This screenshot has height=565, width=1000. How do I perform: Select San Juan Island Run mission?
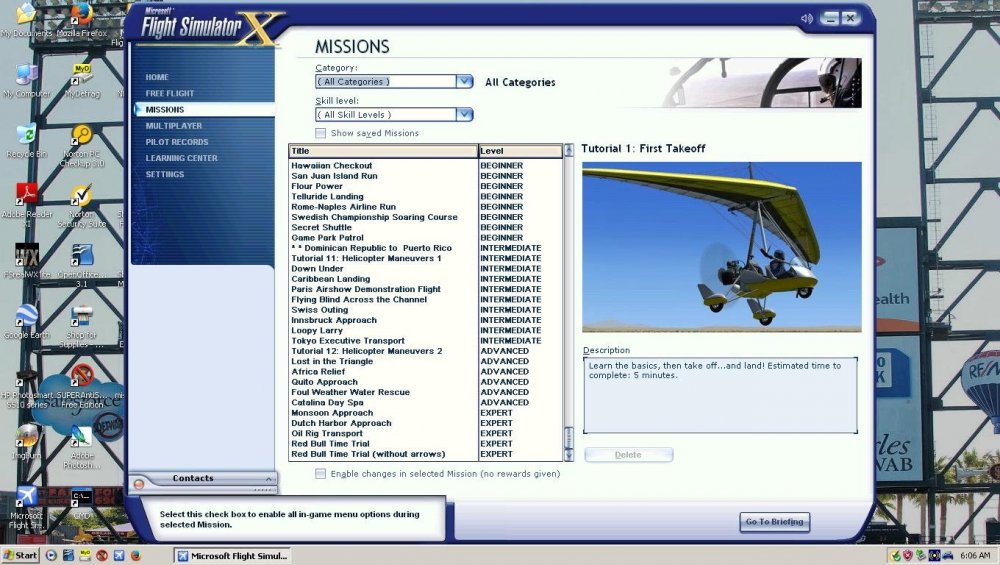334,176
